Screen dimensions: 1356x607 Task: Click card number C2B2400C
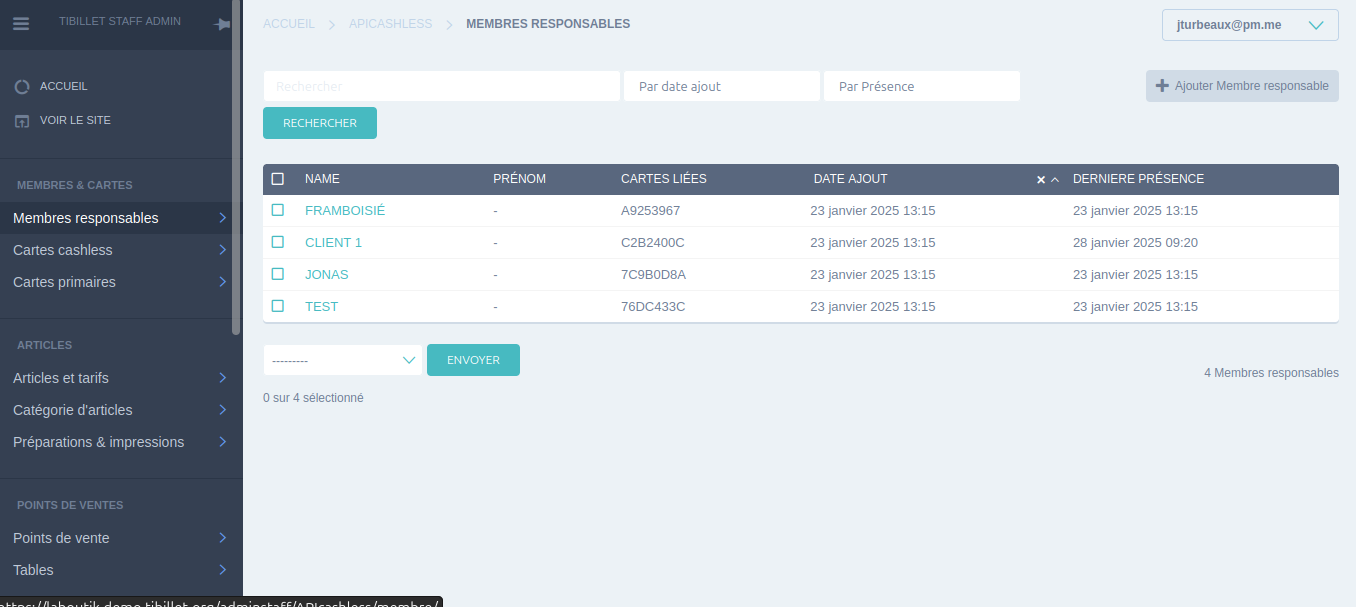coord(653,243)
